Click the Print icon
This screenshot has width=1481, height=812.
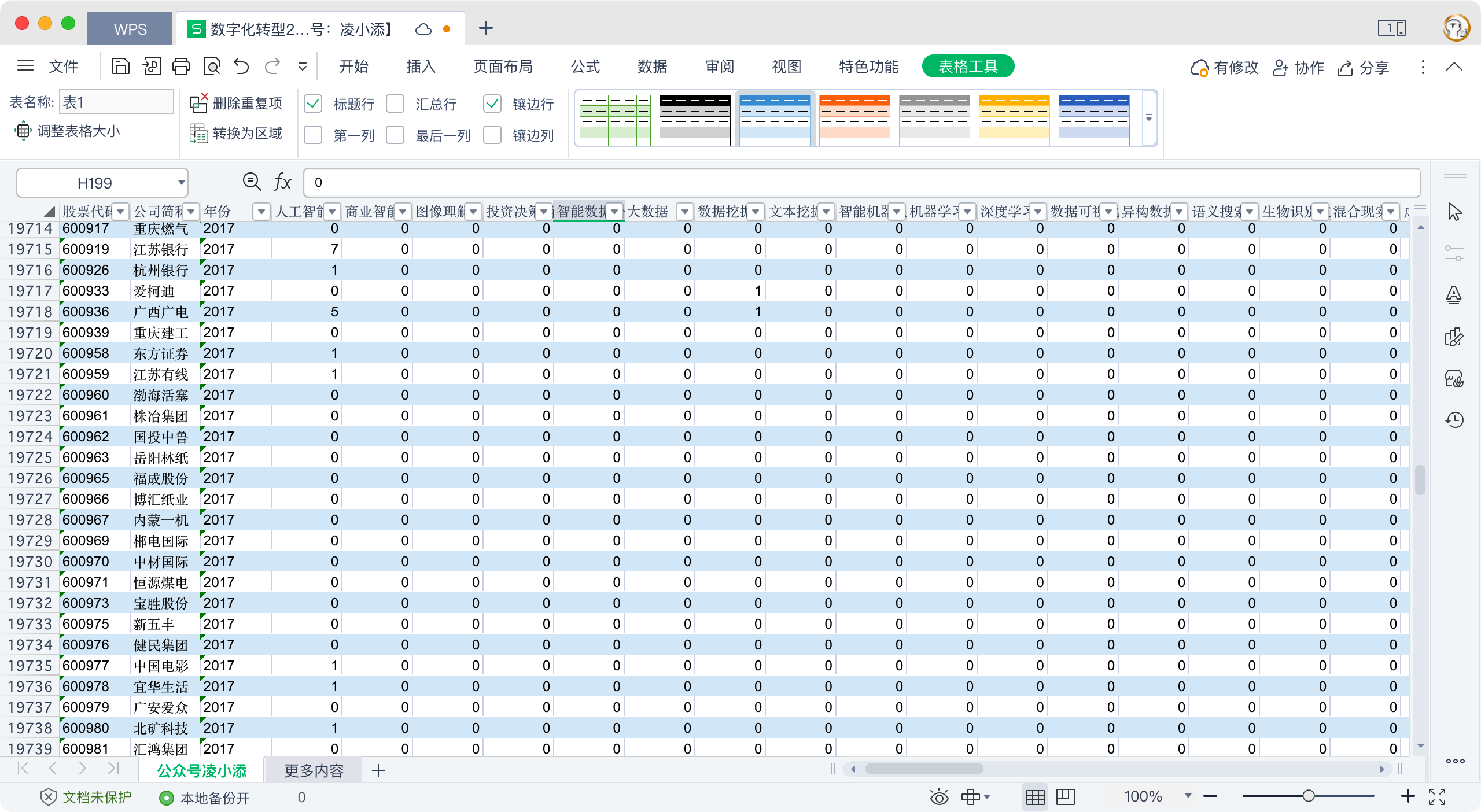point(181,67)
